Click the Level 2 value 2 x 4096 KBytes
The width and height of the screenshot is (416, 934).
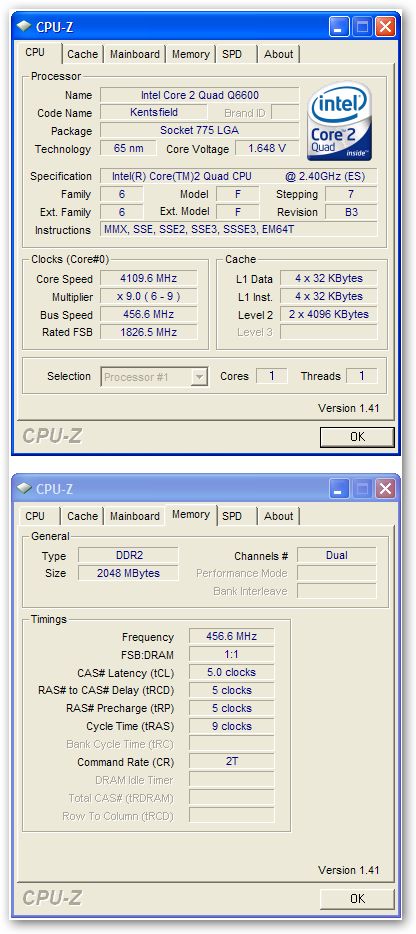(328, 315)
